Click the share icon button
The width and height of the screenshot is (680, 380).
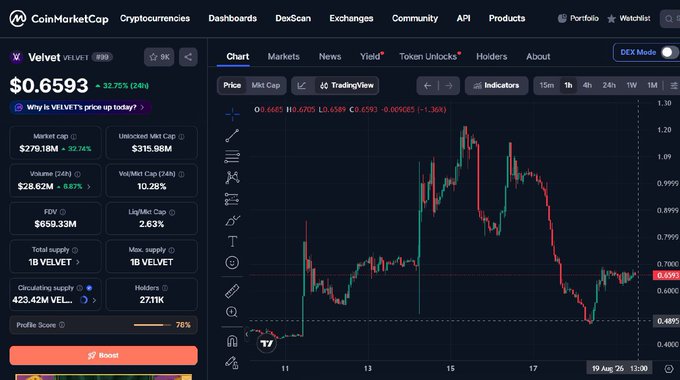(188, 57)
